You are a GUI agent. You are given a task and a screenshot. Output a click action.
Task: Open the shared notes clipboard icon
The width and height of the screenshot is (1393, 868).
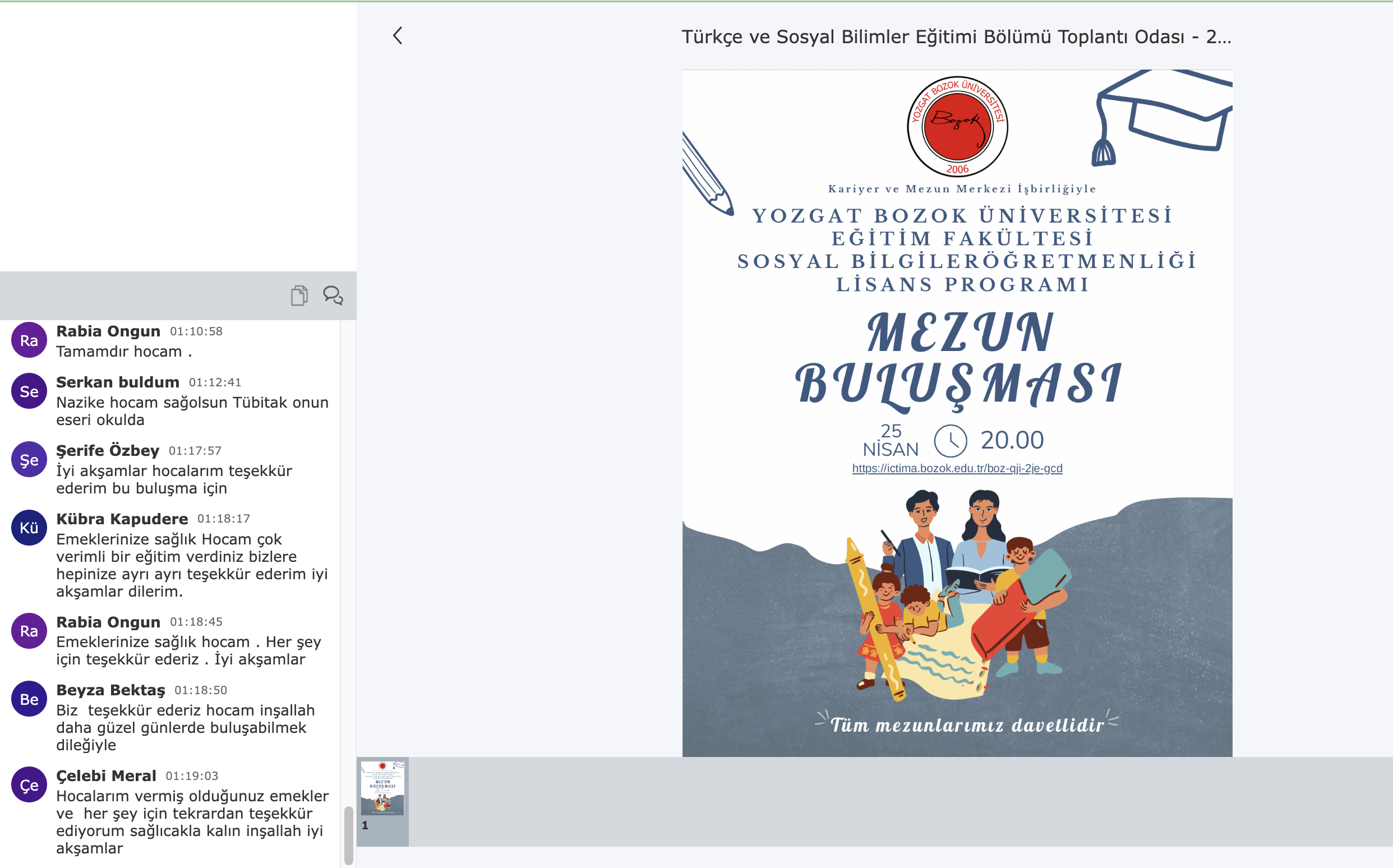pos(299,296)
